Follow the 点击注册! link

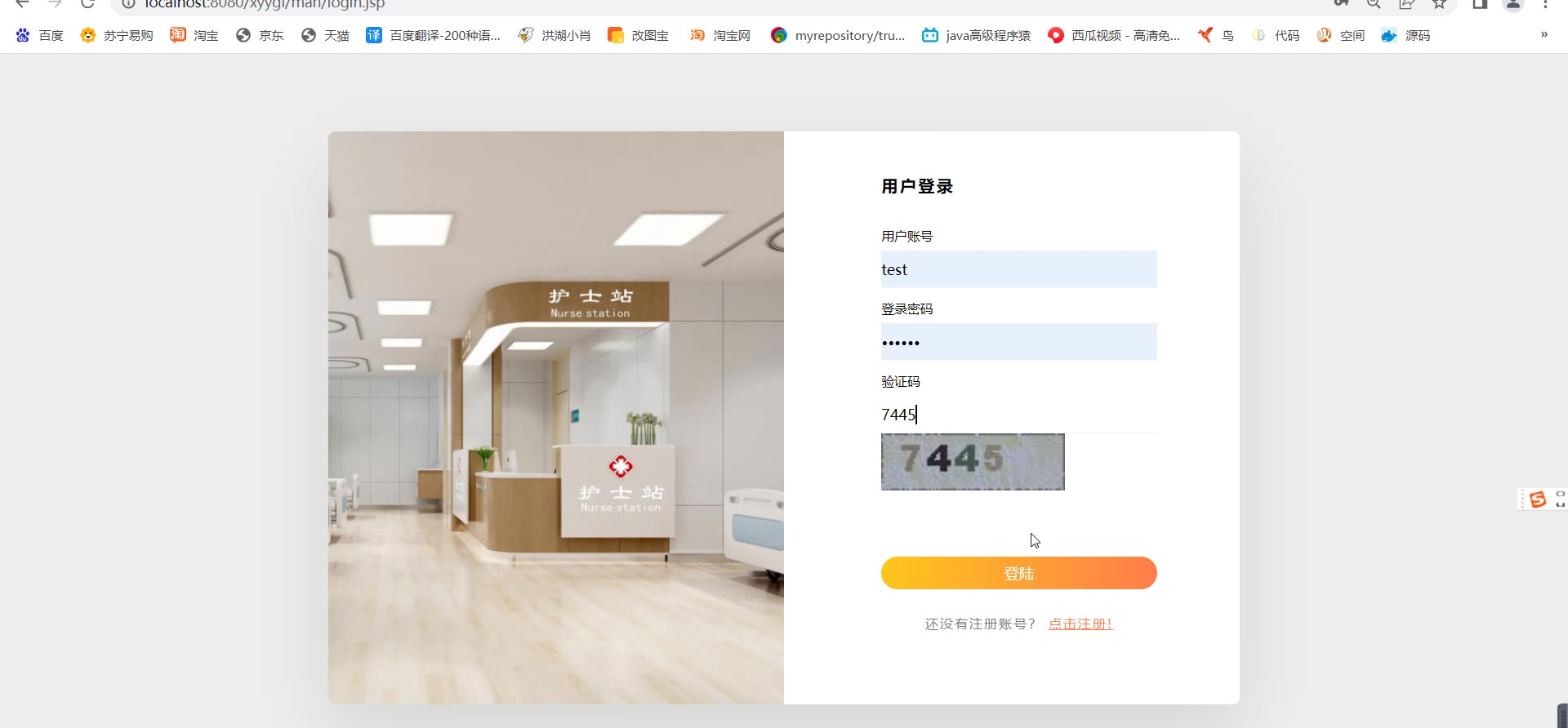tap(1080, 624)
